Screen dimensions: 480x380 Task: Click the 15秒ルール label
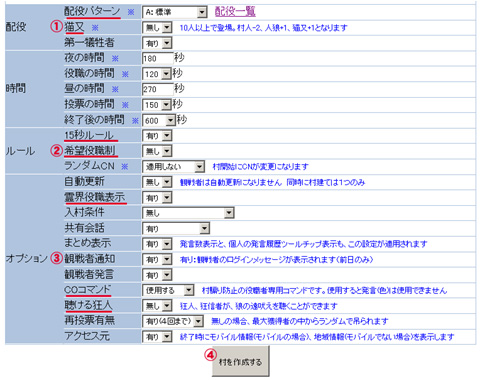click(89, 135)
